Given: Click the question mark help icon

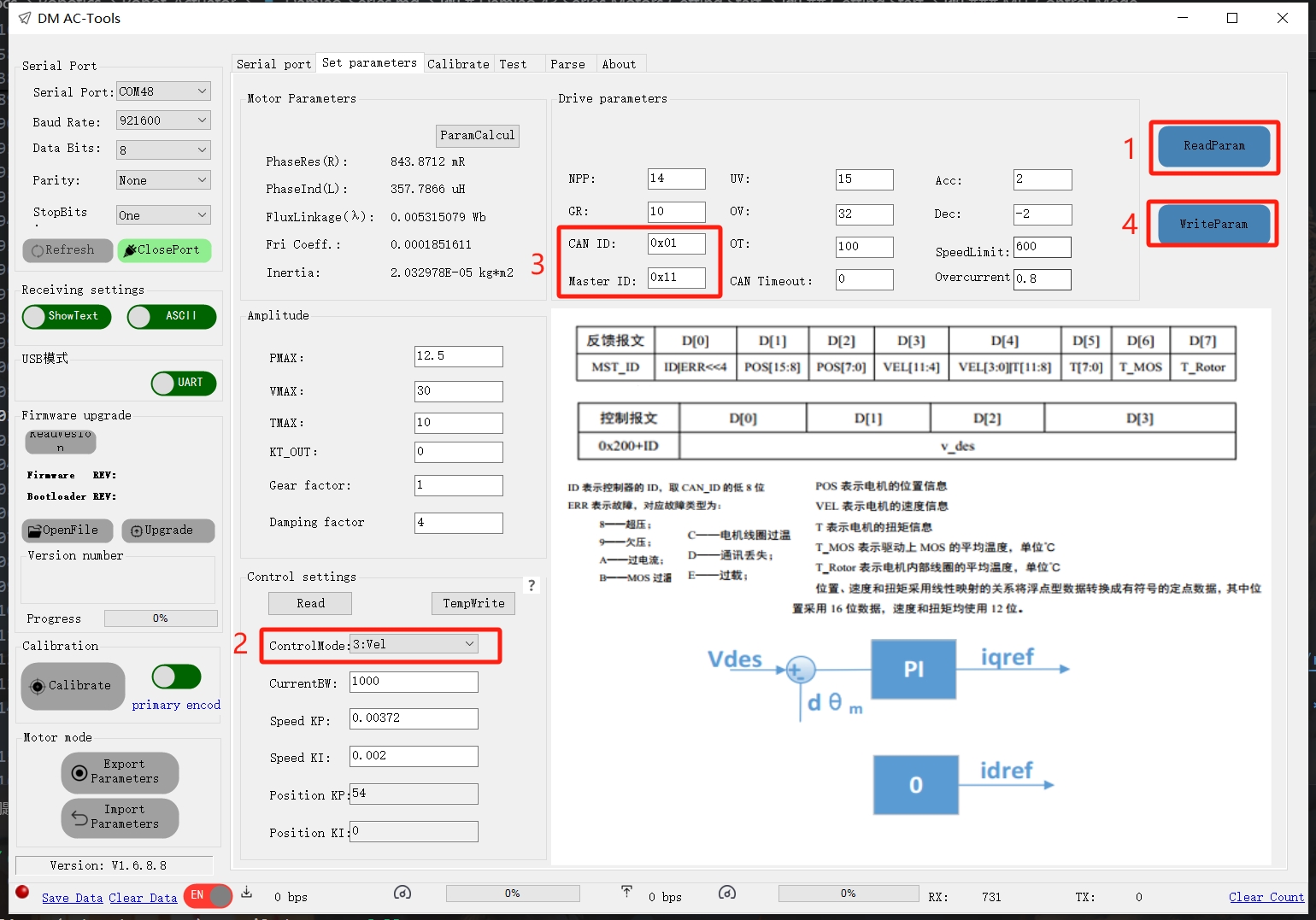Looking at the screenshot, I should (532, 585).
